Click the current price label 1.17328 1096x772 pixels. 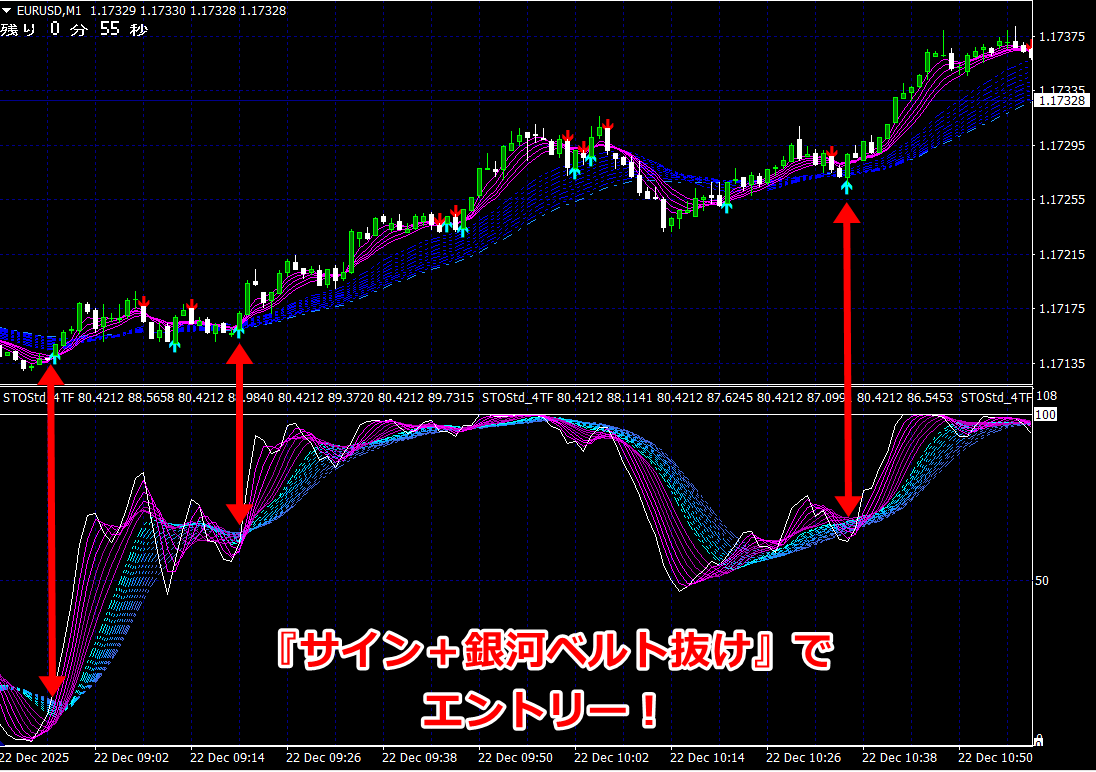(x=1062, y=101)
